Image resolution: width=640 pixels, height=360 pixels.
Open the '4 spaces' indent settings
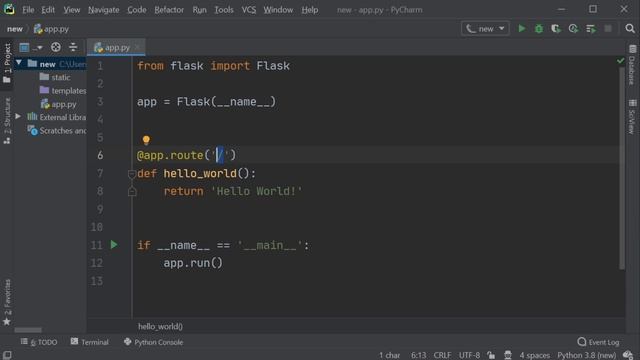coord(534,355)
